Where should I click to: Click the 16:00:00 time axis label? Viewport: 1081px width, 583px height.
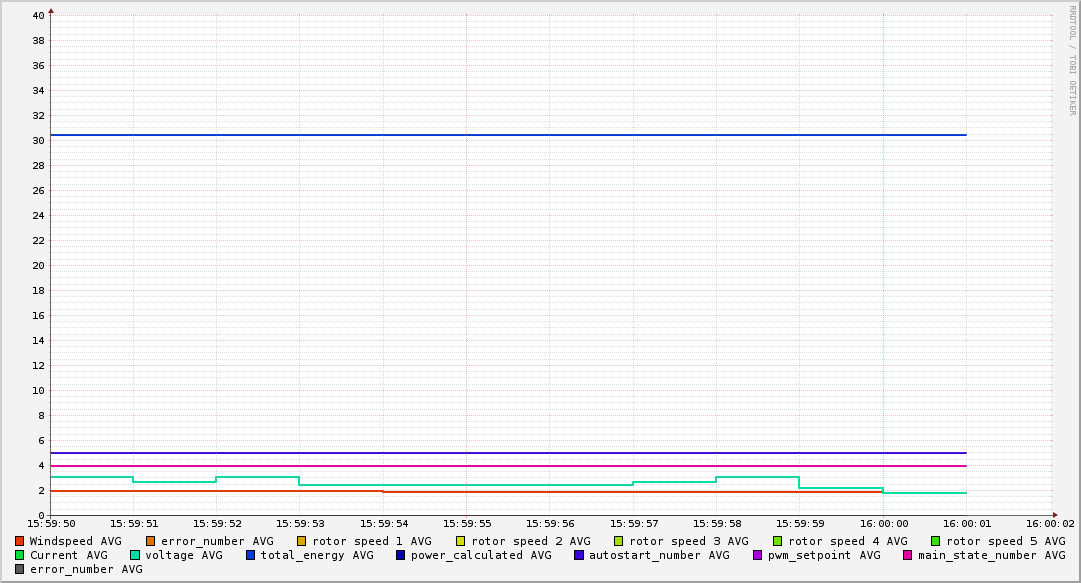tap(884, 523)
